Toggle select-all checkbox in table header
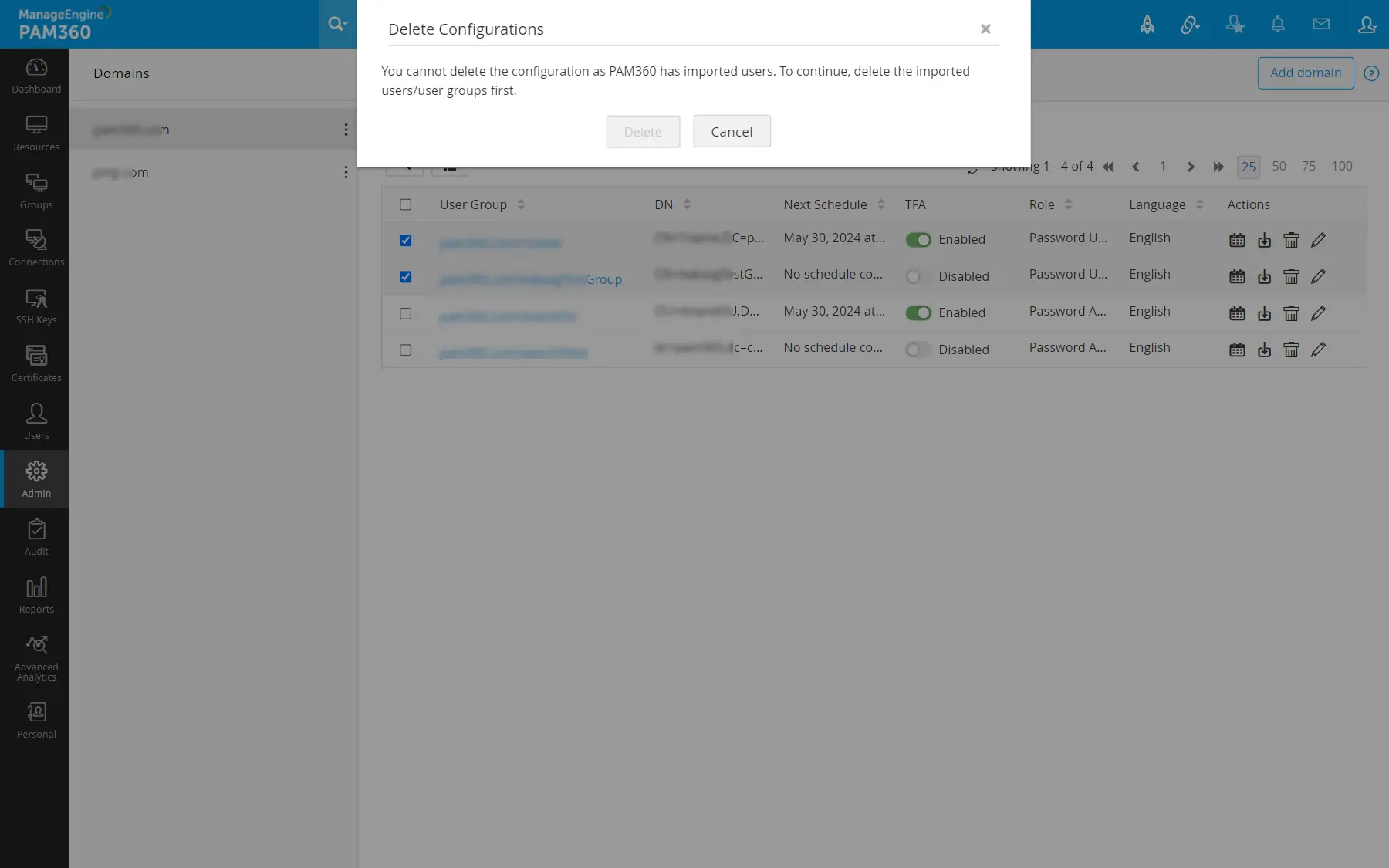 tap(405, 204)
